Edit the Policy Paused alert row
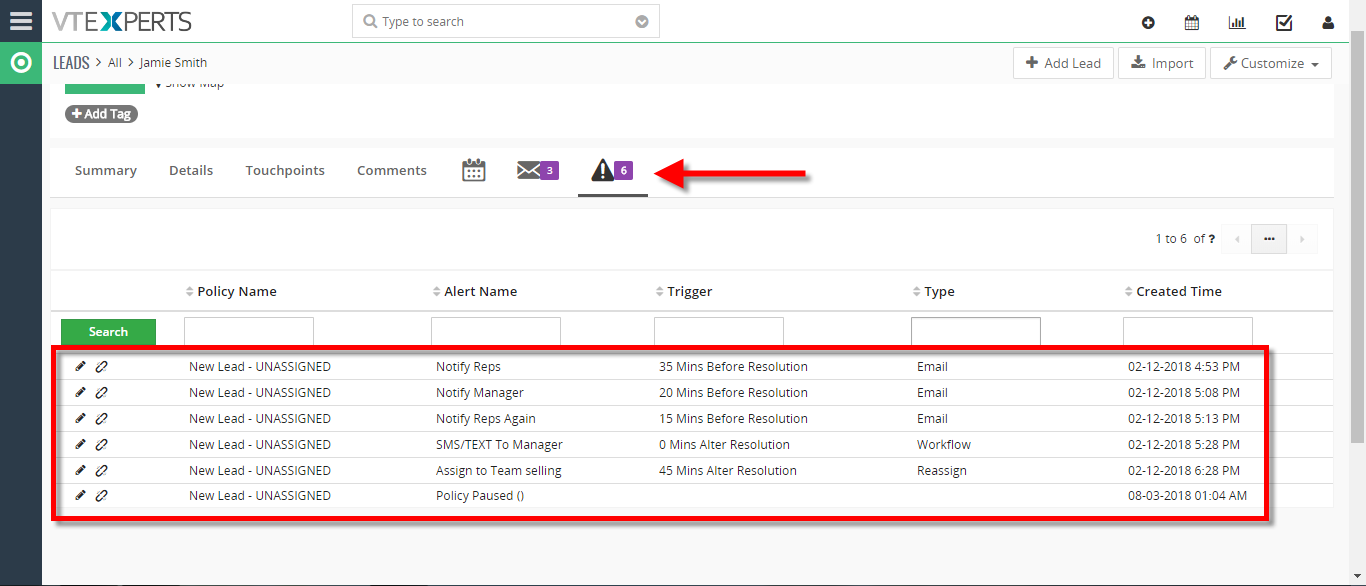This screenshot has width=1366, height=586. click(81, 495)
